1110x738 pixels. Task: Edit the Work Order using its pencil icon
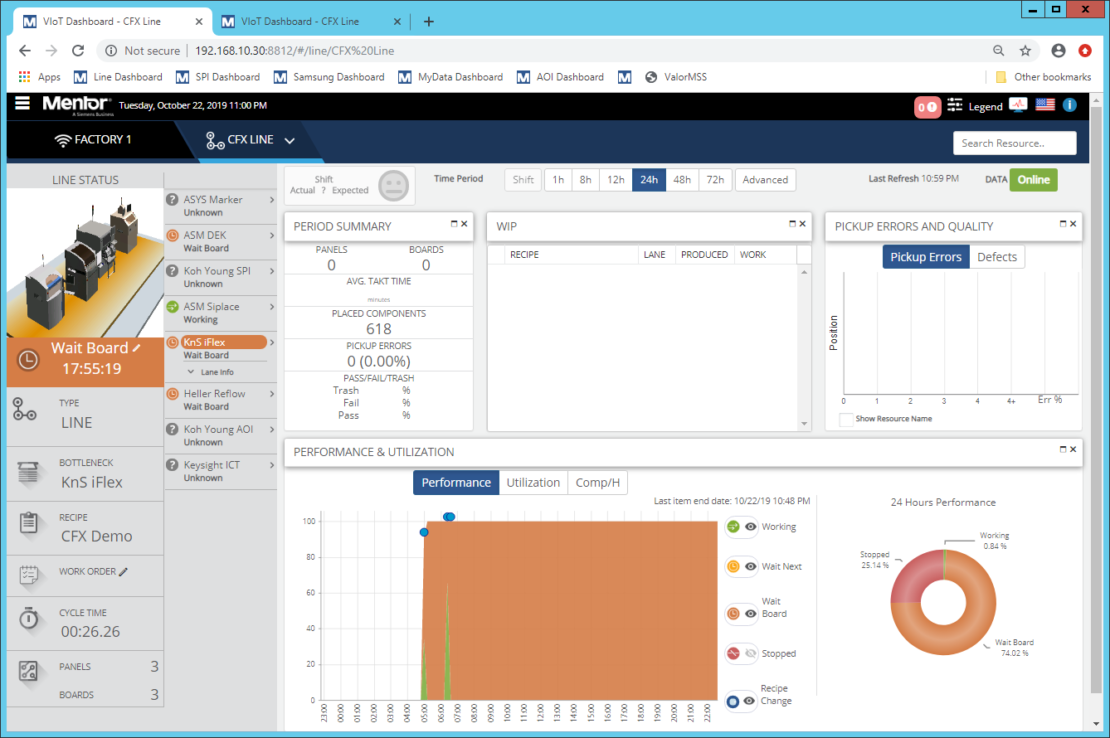click(x=125, y=570)
